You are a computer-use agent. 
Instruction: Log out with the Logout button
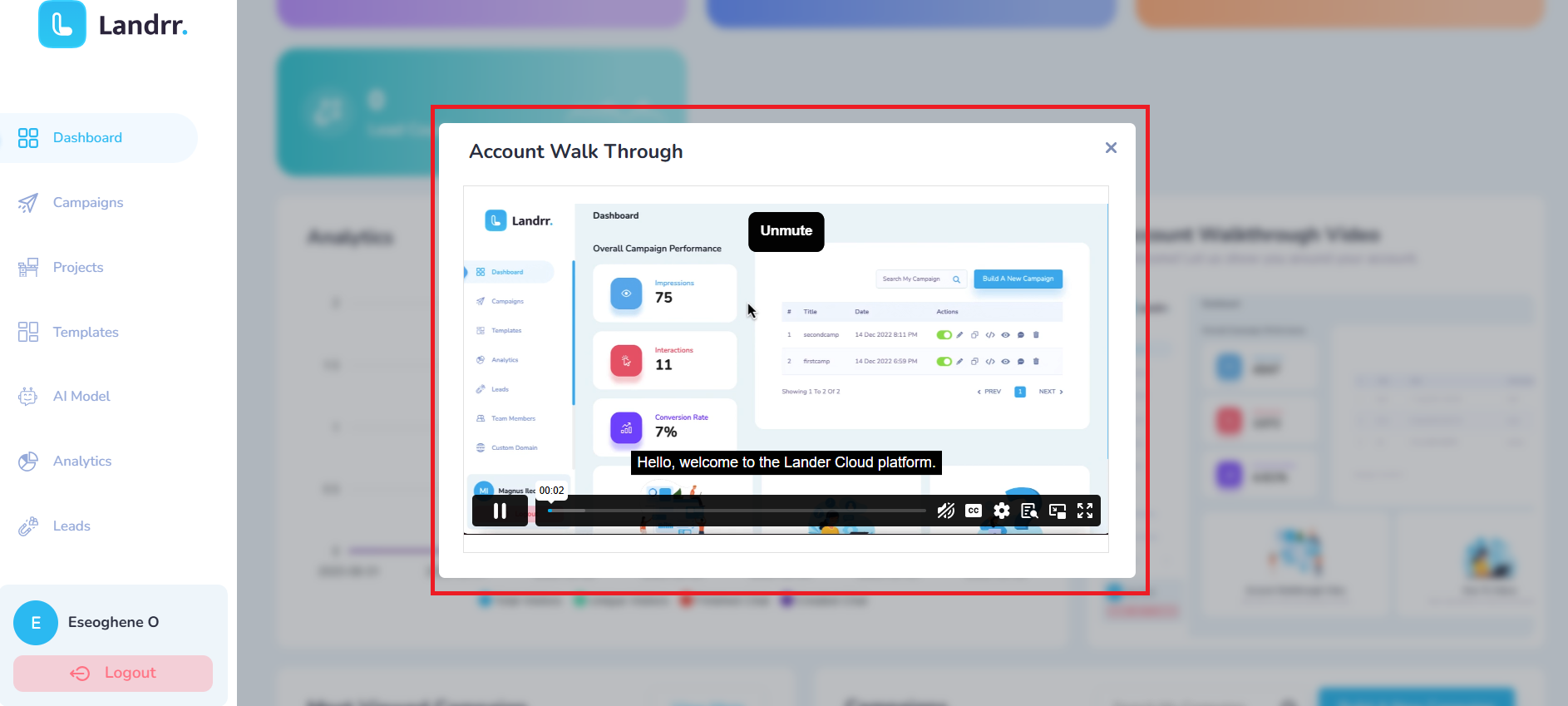pyautogui.click(x=113, y=673)
